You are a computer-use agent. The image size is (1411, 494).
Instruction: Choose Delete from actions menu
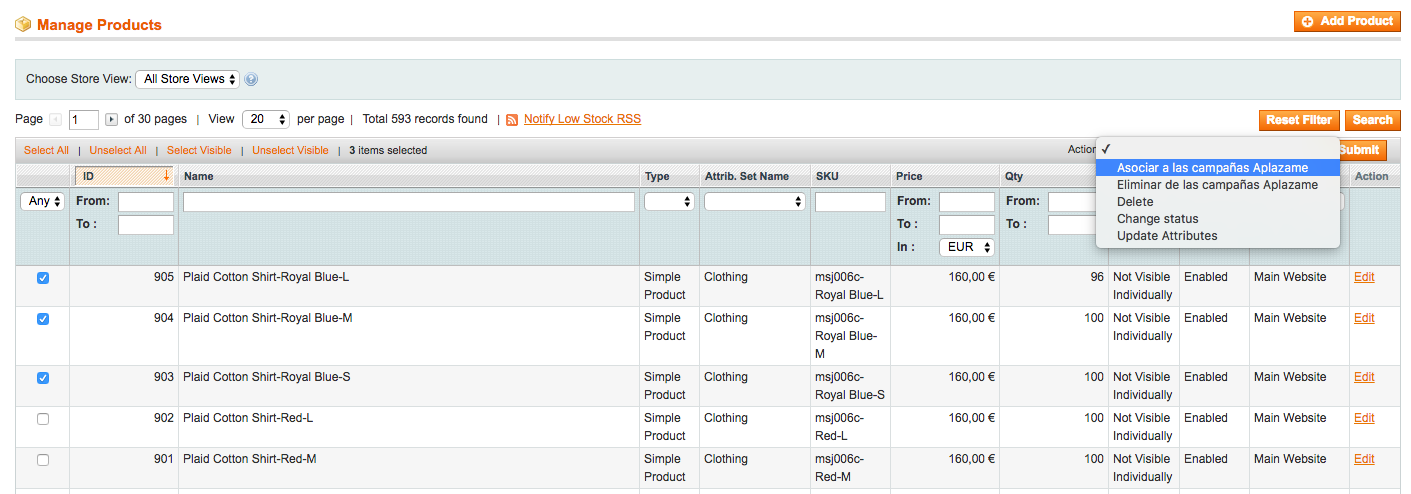pyautogui.click(x=1217, y=202)
